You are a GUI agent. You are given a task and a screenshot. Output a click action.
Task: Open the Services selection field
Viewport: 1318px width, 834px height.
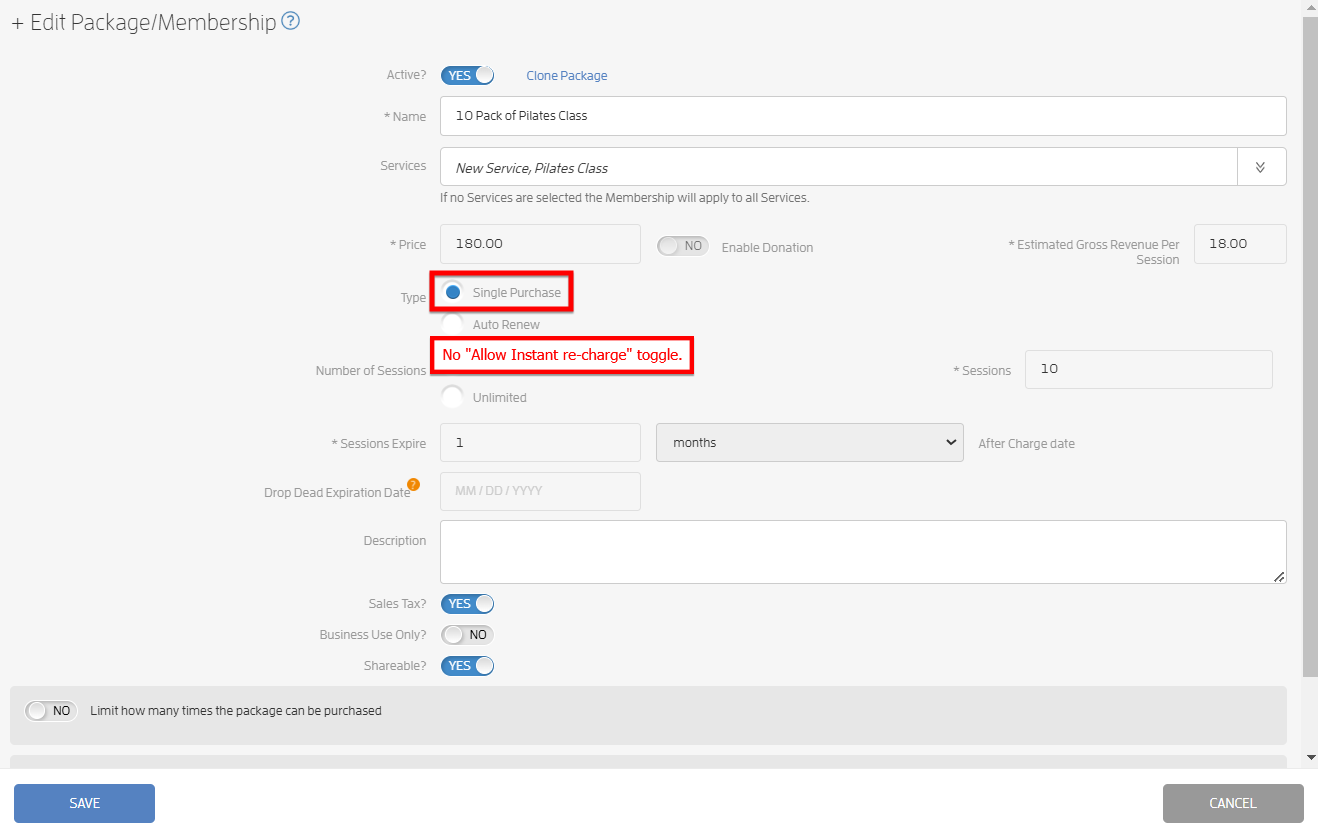click(839, 167)
